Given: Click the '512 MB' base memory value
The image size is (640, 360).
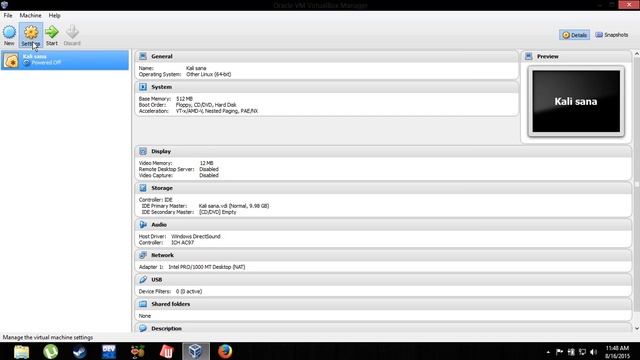Looking at the screenshot, I should click(184, 99).
